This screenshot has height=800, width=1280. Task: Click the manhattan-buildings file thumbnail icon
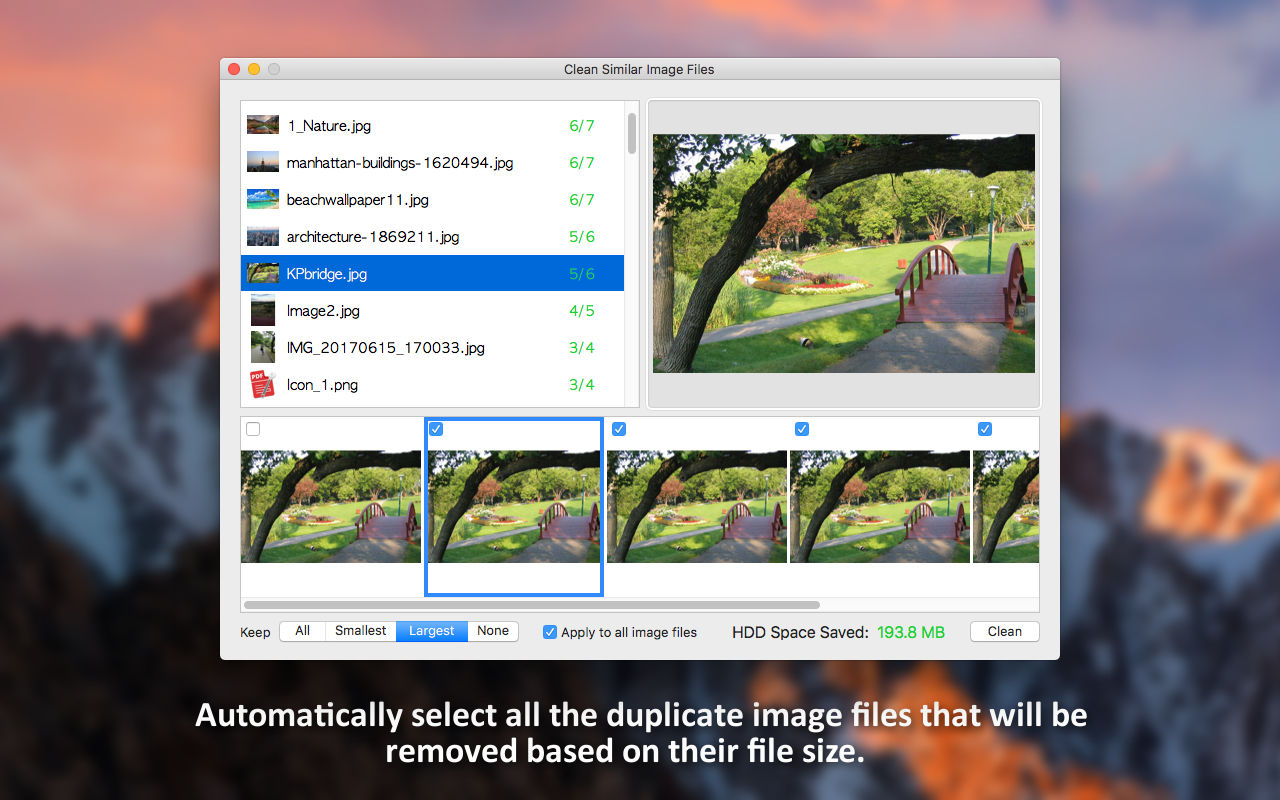click(x=263, y=162)
